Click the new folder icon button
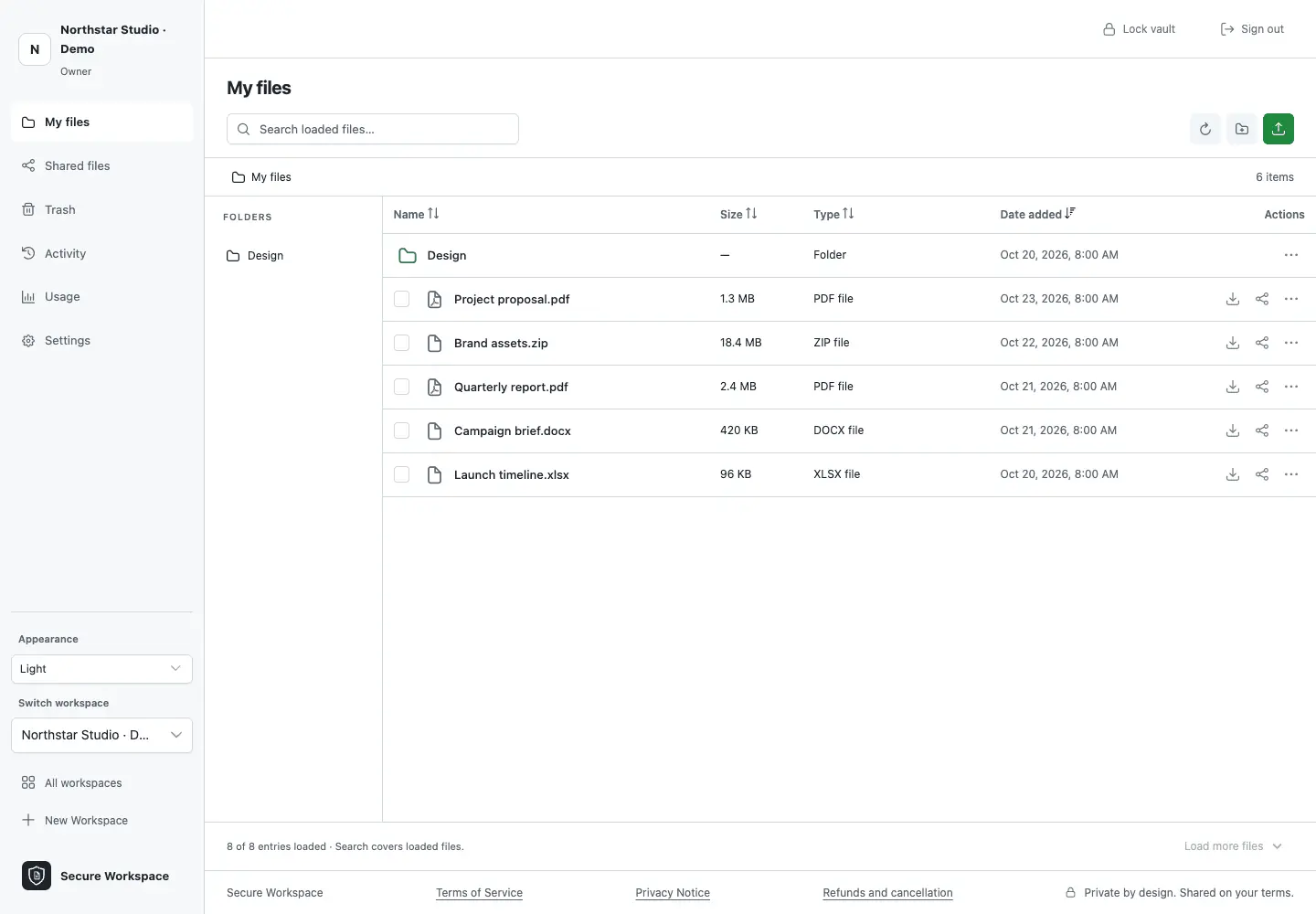 [x=1242, y=129]
